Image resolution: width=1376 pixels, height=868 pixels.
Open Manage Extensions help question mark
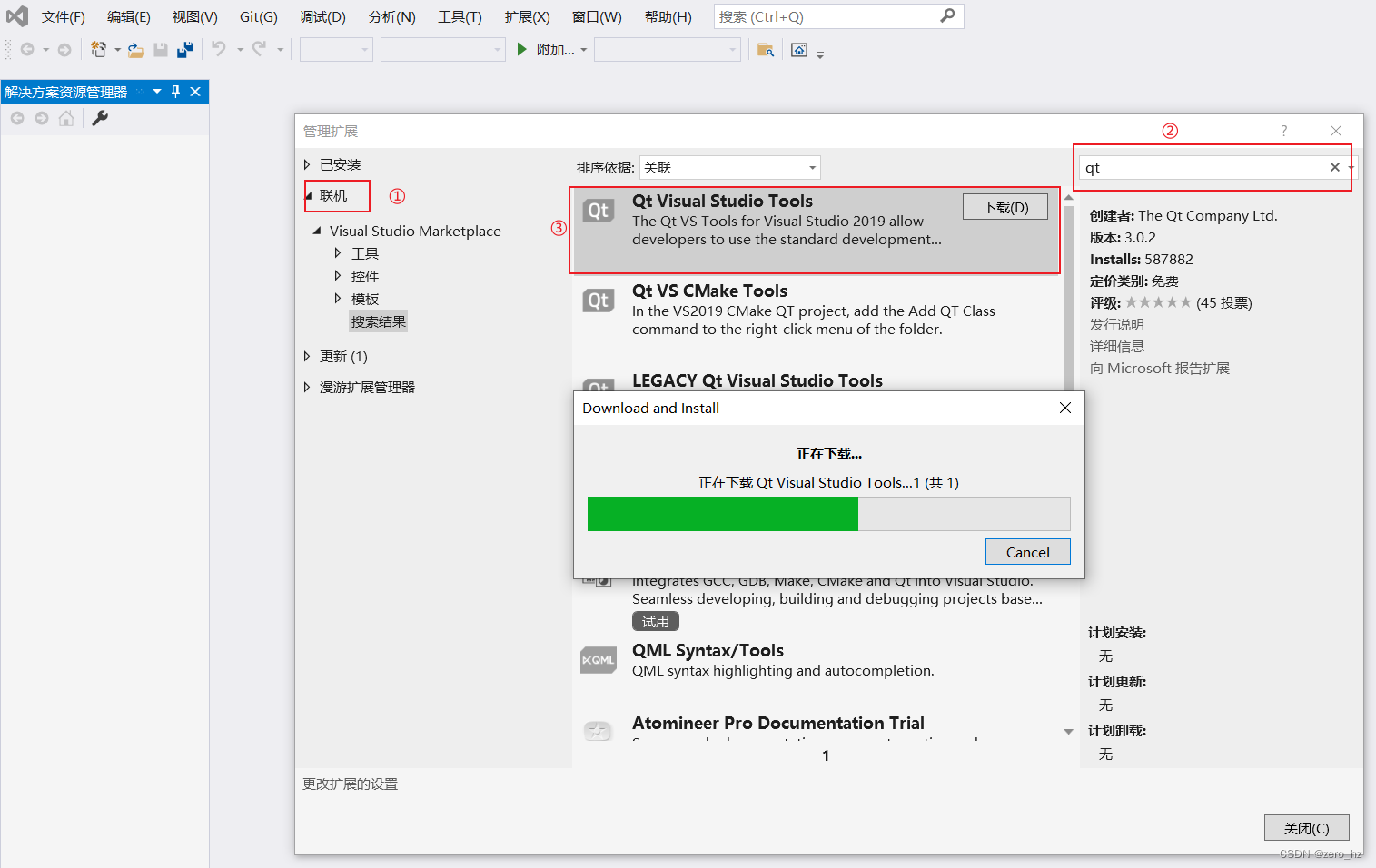[x=1284, y=131]
